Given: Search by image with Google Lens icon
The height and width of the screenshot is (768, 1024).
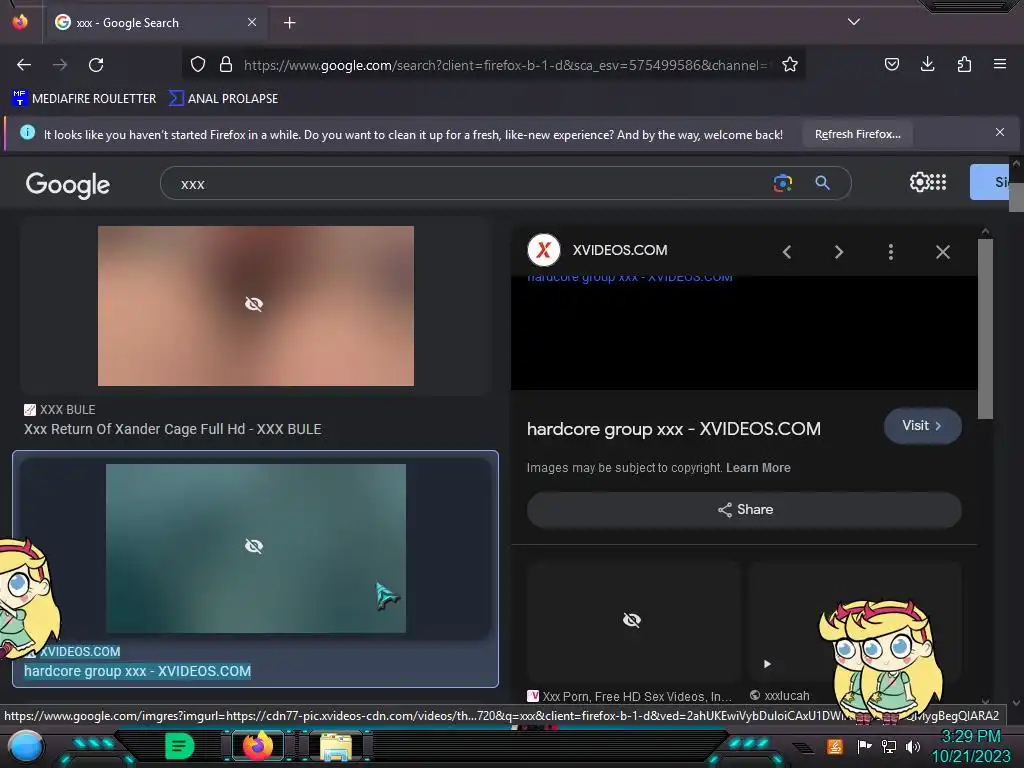Looking at the screenshot, I should pyautogui.click(x=782, y=184).
